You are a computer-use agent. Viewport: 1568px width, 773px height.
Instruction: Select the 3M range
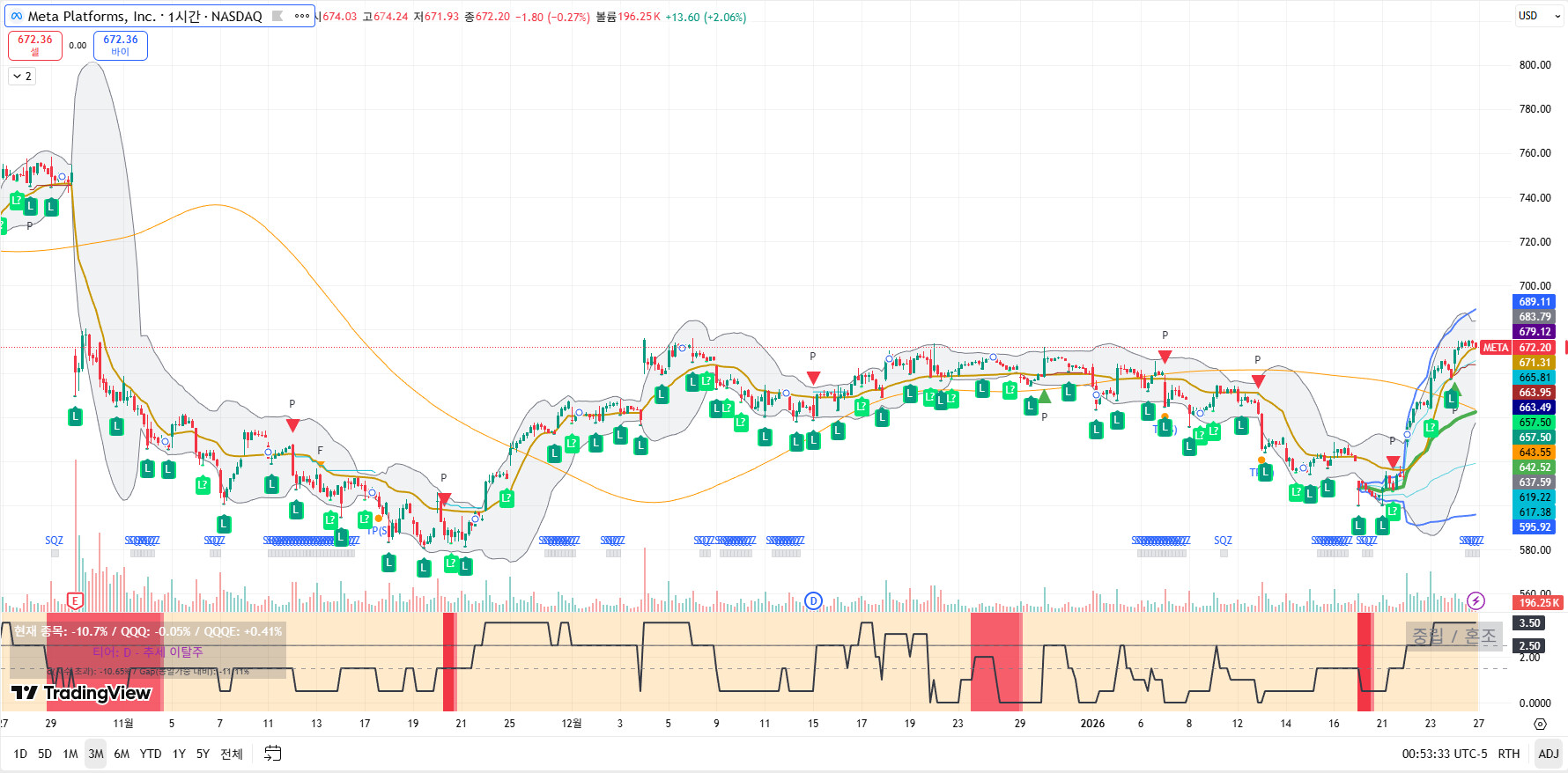pos(96,754)
